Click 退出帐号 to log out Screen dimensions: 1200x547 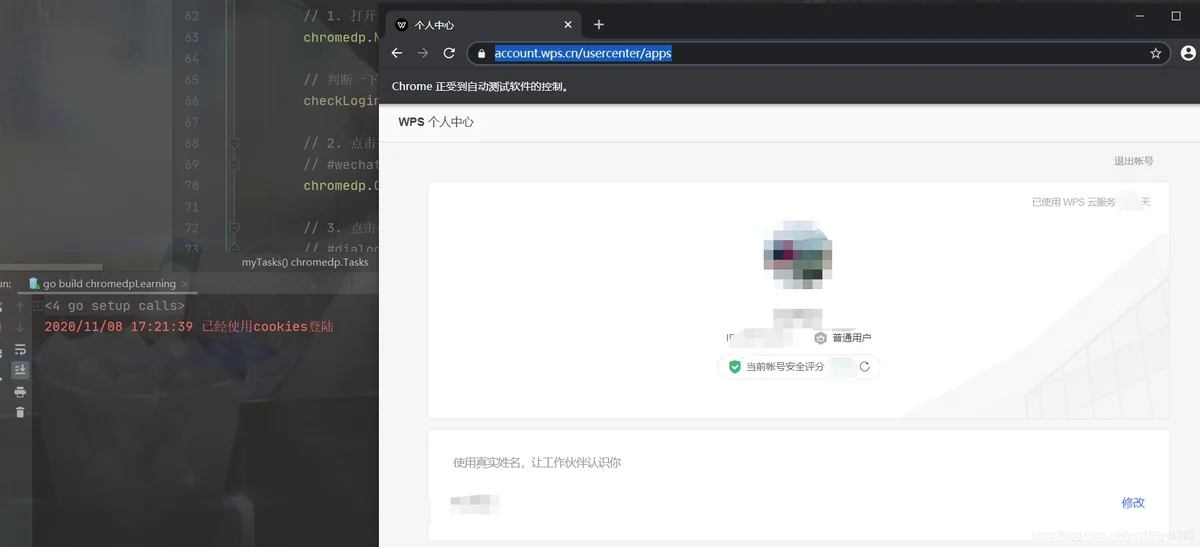(x=1134, y=161)
